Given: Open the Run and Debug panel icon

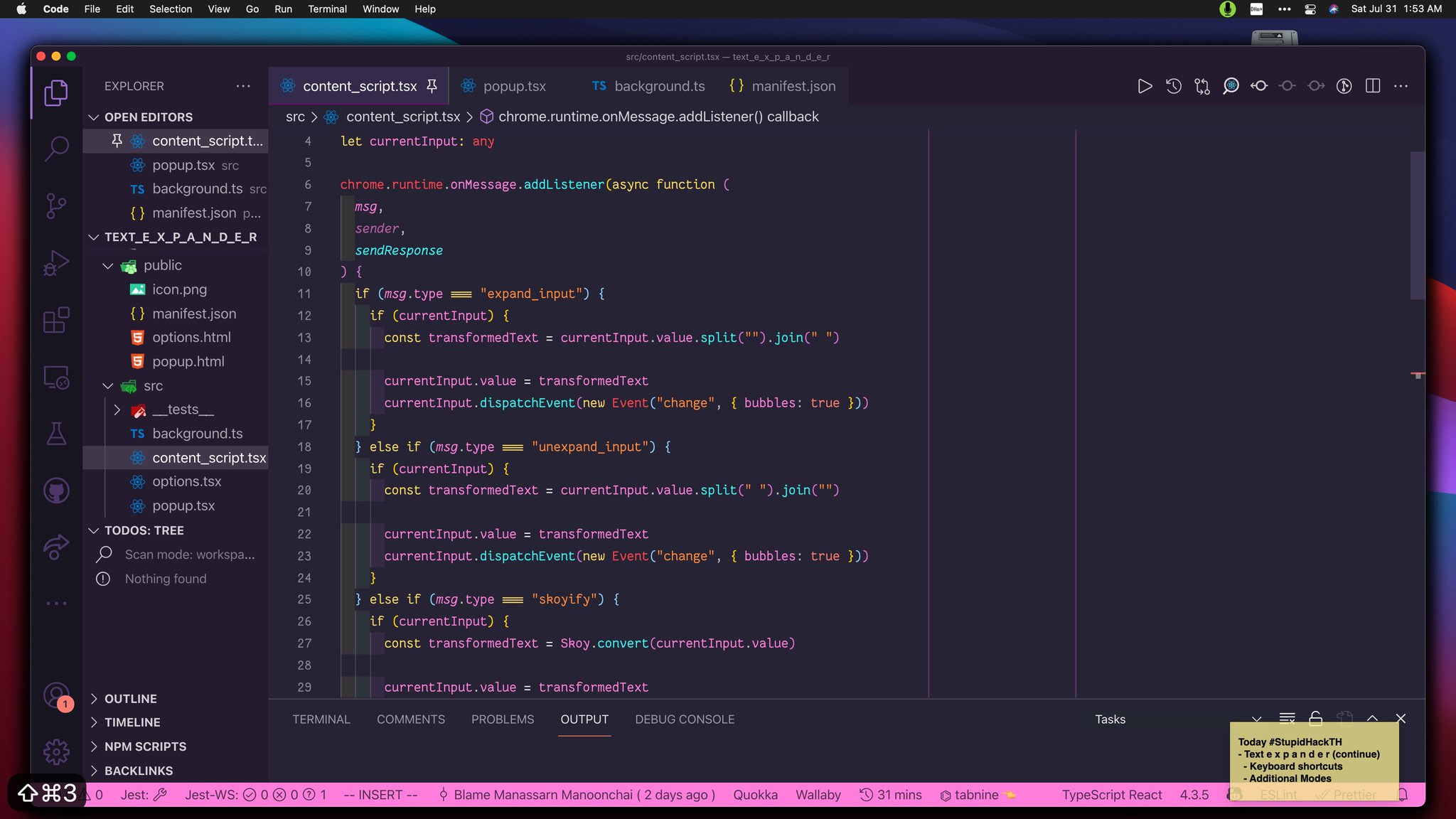Looking at the screenshot, I should click(x=56, y=262).
